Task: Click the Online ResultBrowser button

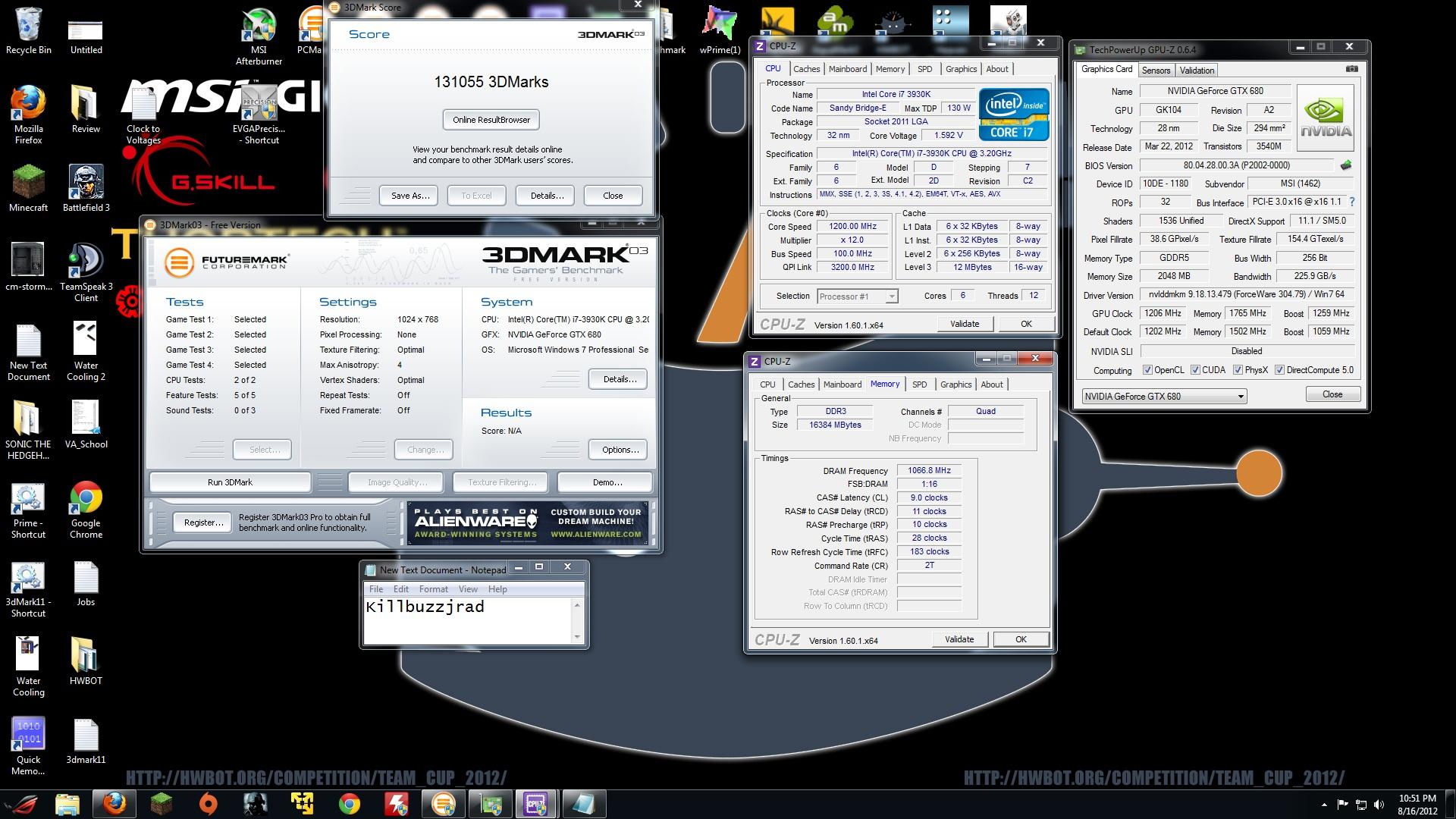Action: point(491,120)
